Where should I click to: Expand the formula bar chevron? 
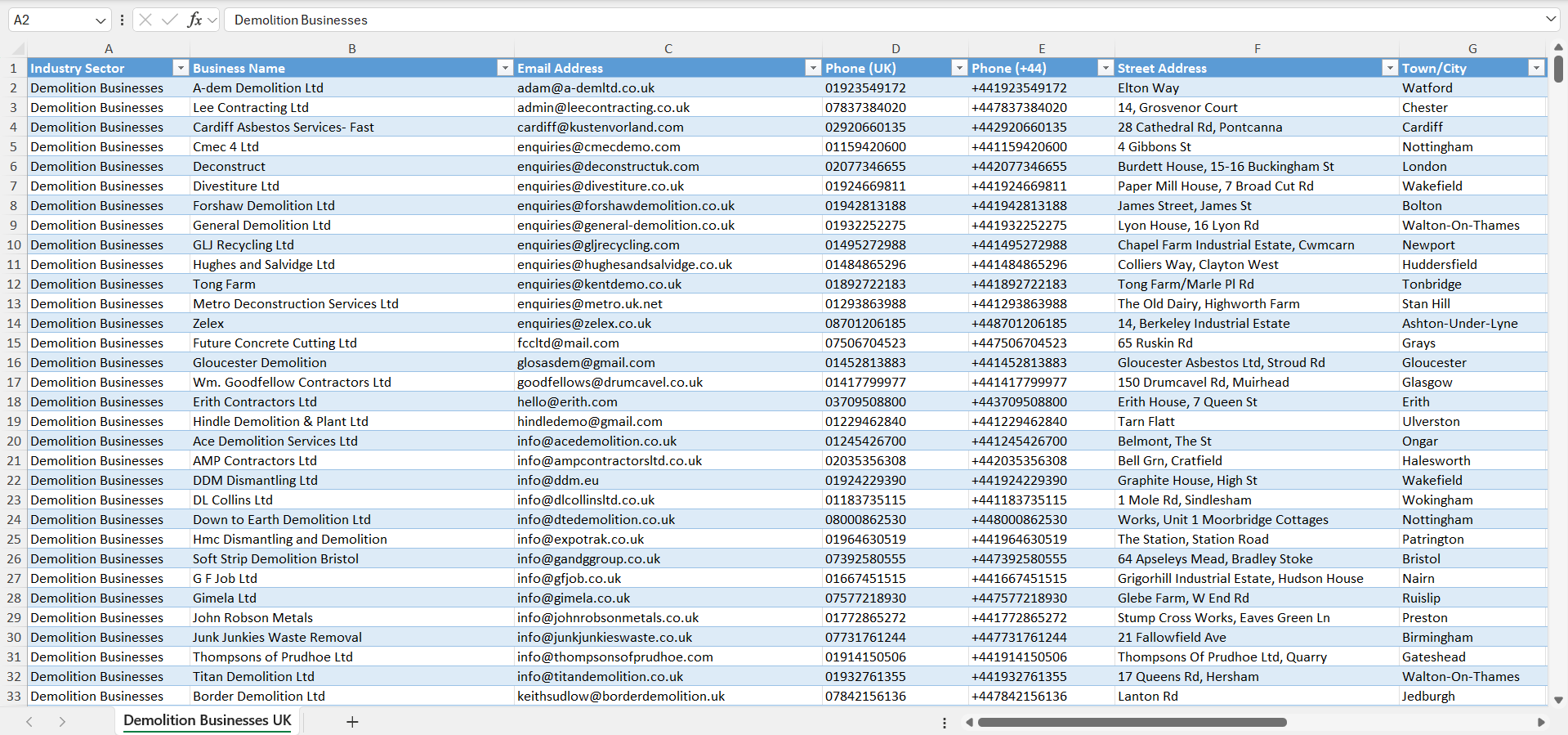pos(1550,19)
